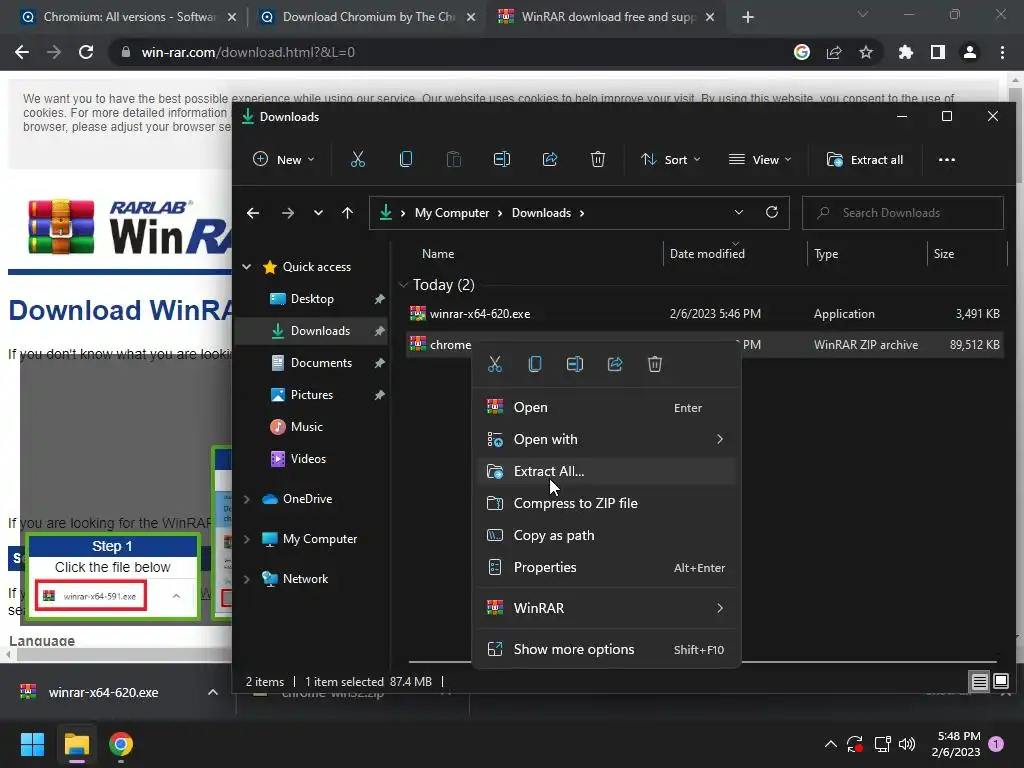1024x768 pixels.
Task: Open Chrome profile icon
Action: 970,52
